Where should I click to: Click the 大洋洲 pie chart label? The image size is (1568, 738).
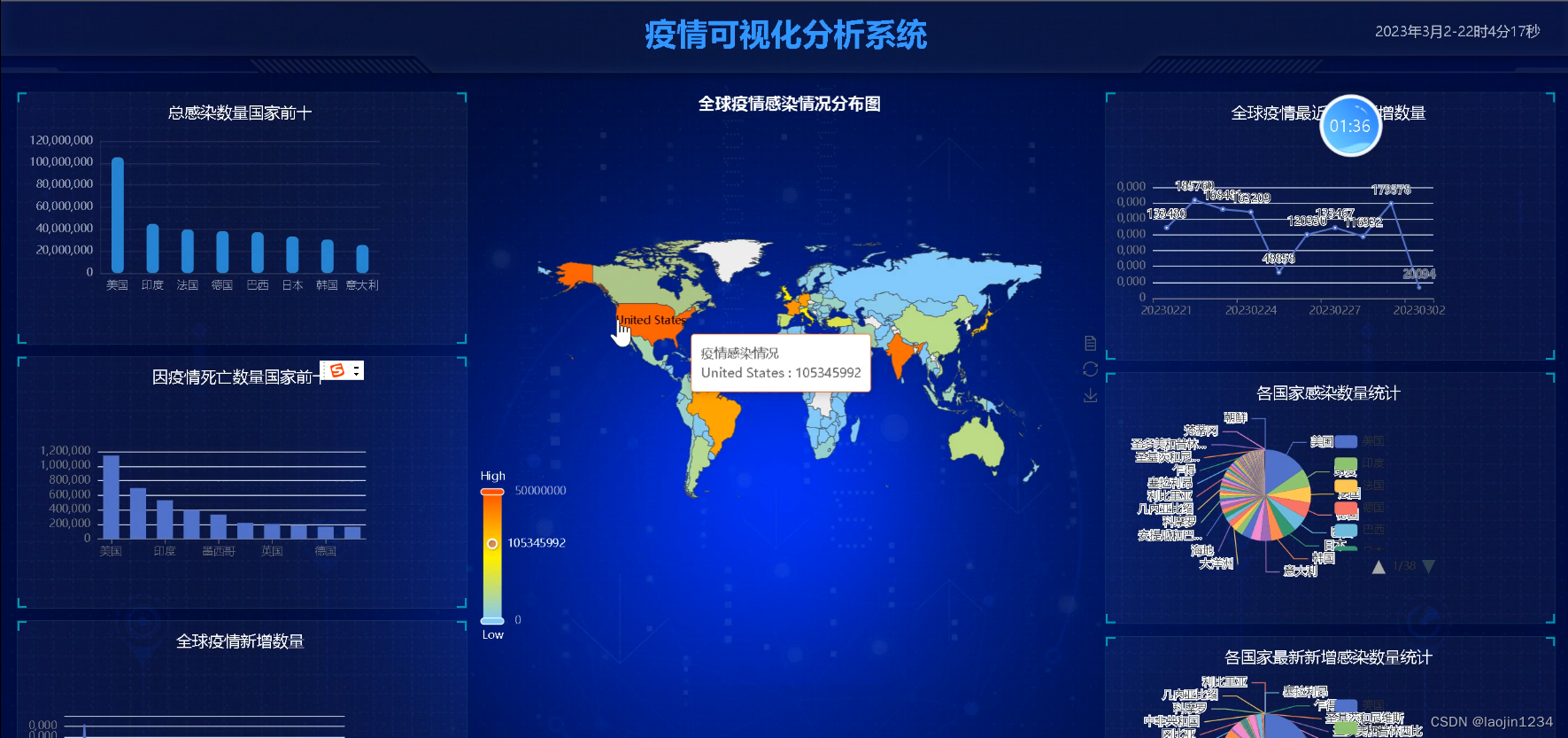1217,563
